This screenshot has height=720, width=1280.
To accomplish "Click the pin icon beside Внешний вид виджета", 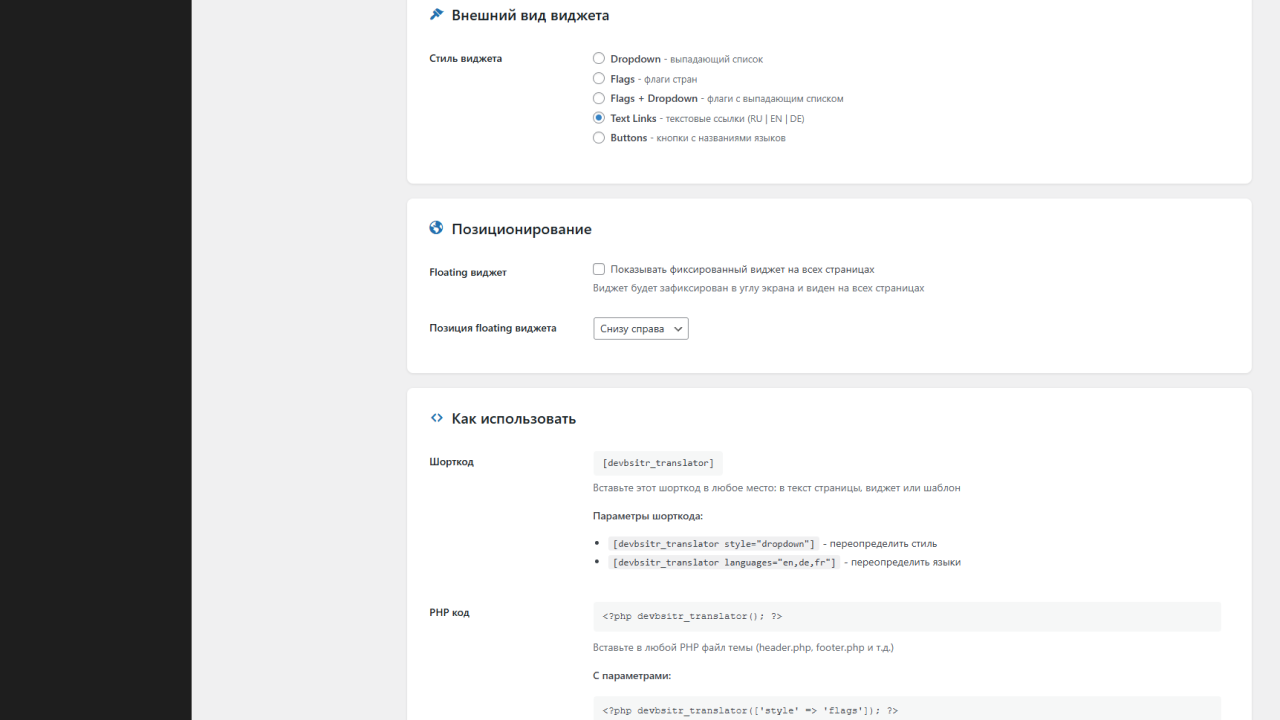I will 436,15.
